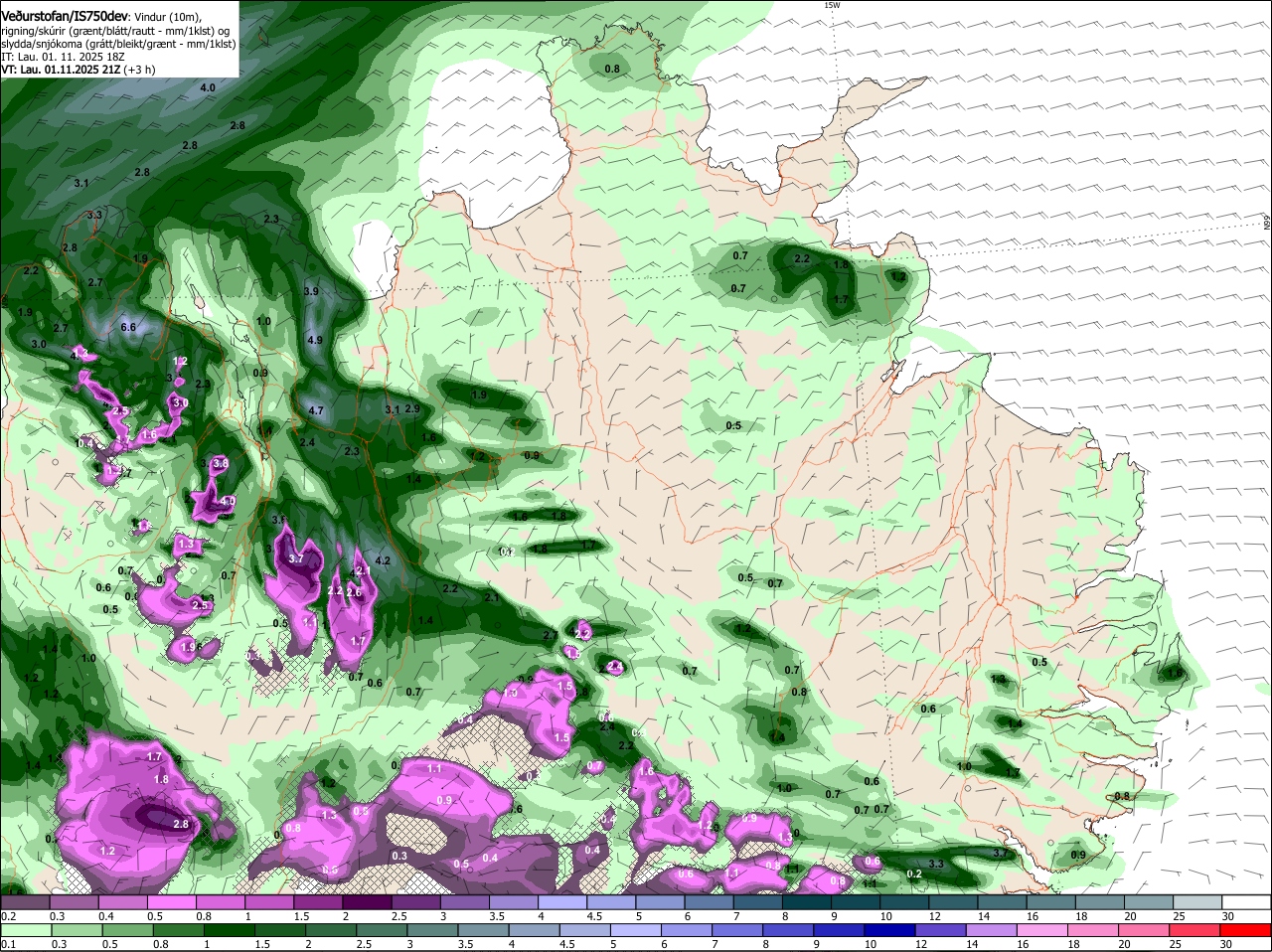The width and height of the screenshot is (1272, 952).
Task: Click the '30' label in the upper legend row
Action: 1227,916
